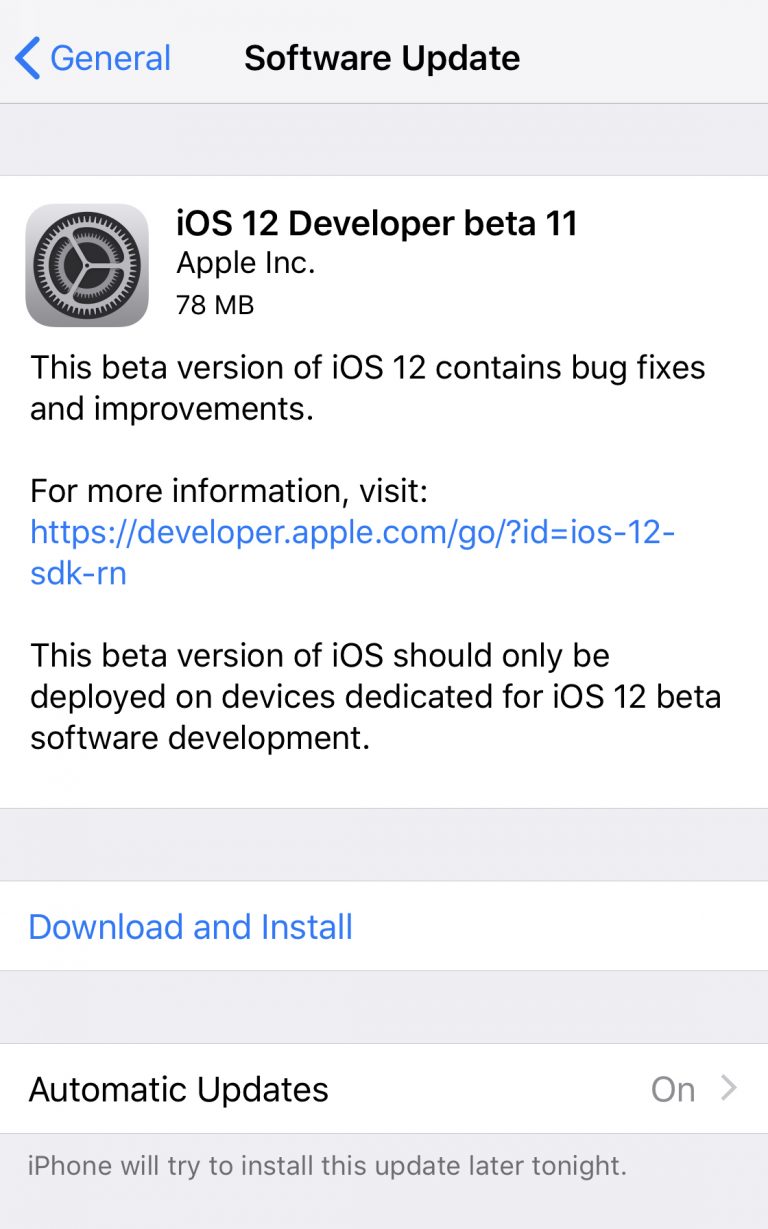Tap the 'install this update later tonight' footer
Viewport: 768px width, 1229px height.
tap(327, 1166)
